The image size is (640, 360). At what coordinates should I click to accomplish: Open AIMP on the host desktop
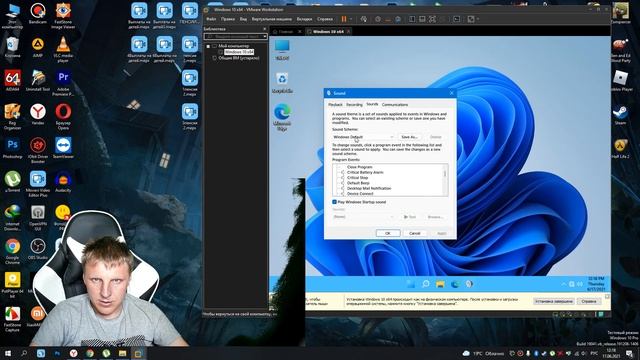(x=38, y=47)
